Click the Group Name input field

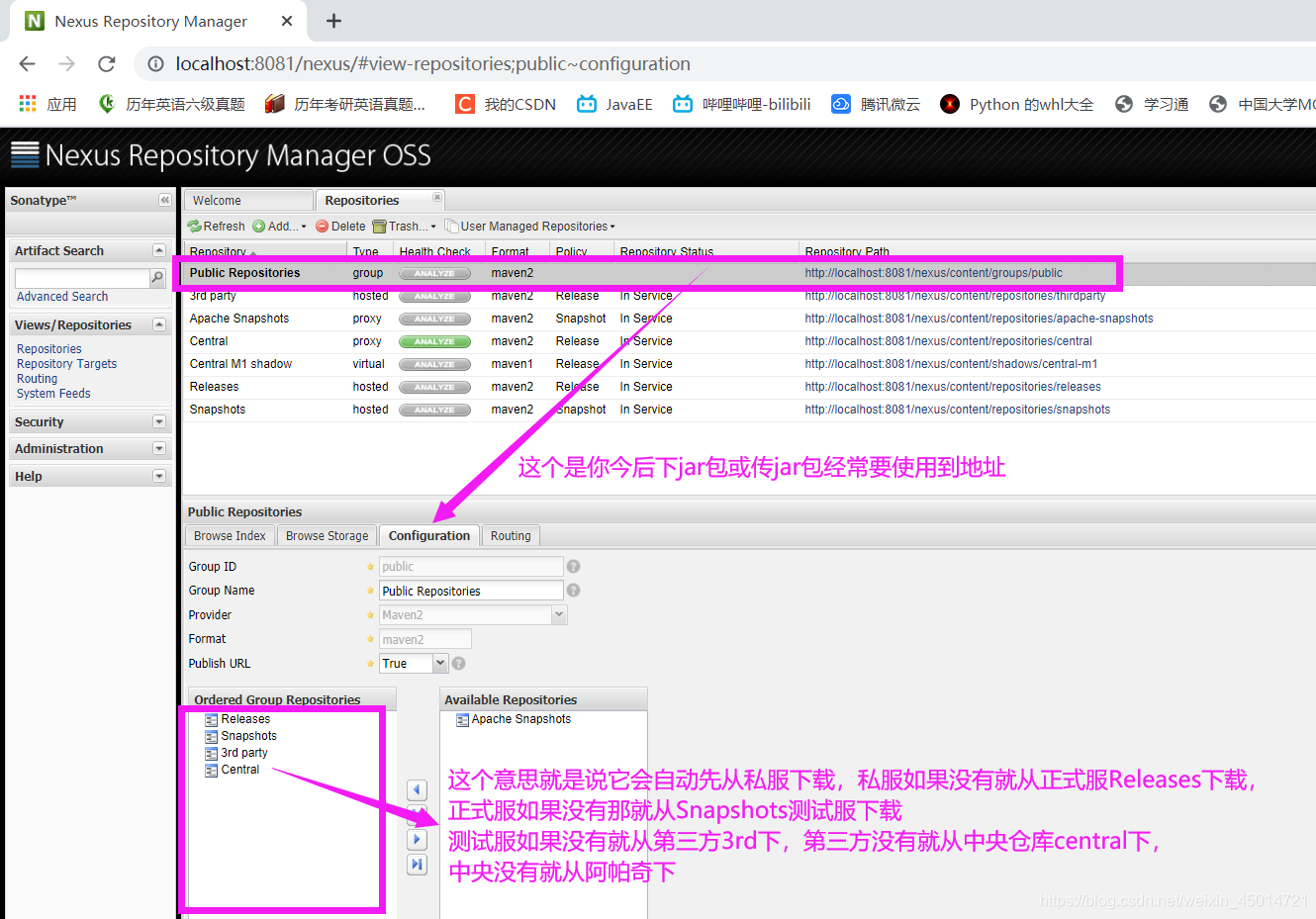pos(471,591)
